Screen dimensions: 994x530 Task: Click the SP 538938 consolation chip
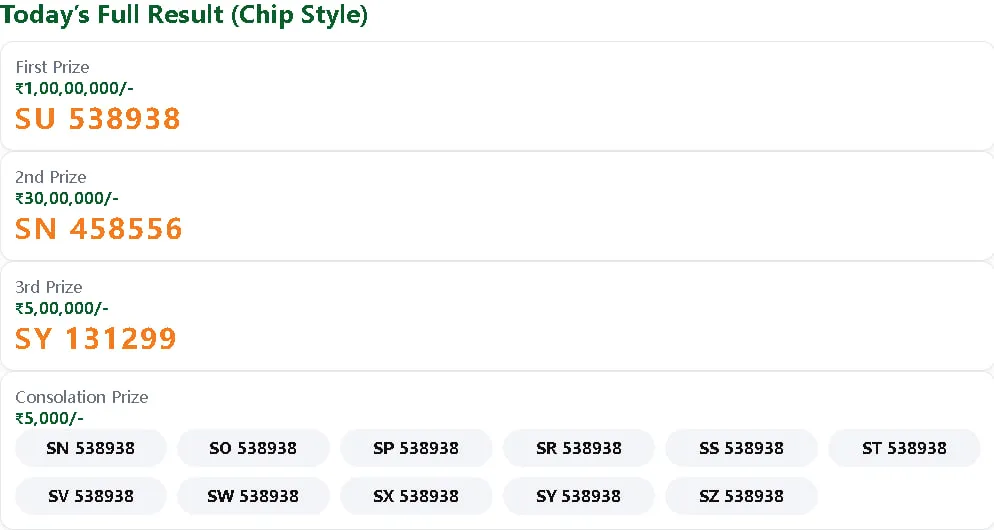(416, 448)
